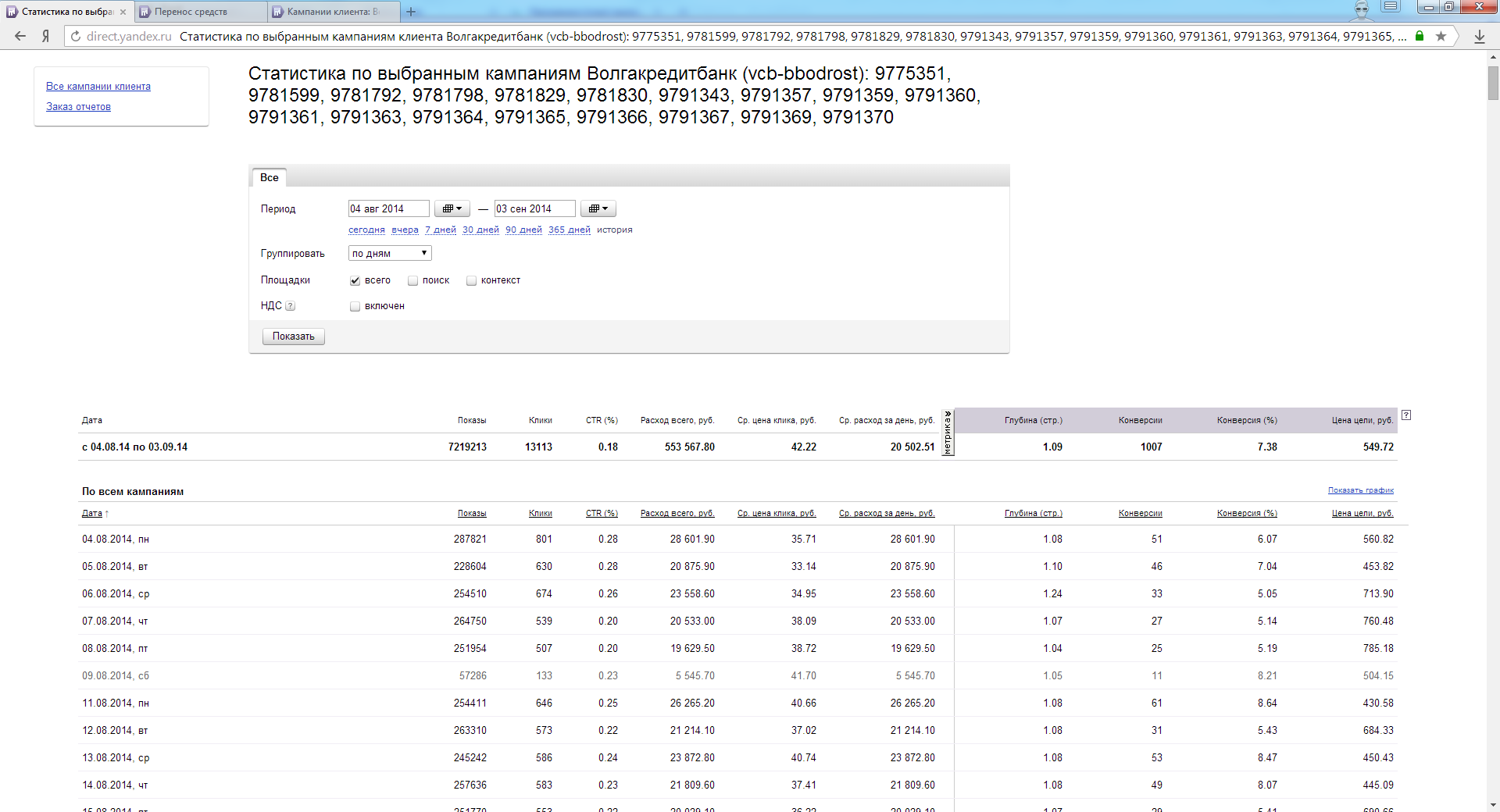
Task: Set period to 'сегодня'
Action: coord(366,230)
